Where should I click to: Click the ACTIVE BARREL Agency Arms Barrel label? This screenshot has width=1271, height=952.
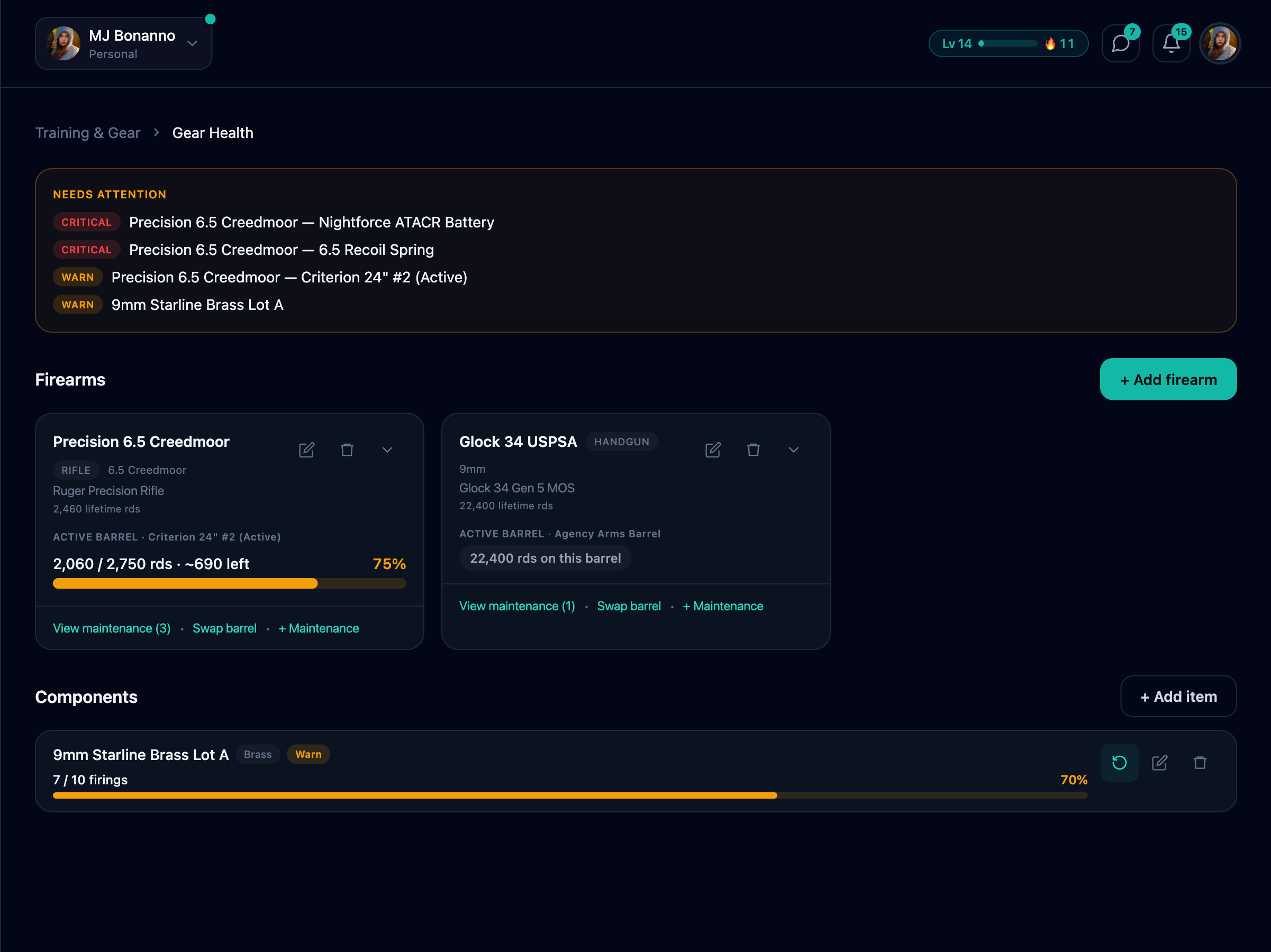[560, 534]
